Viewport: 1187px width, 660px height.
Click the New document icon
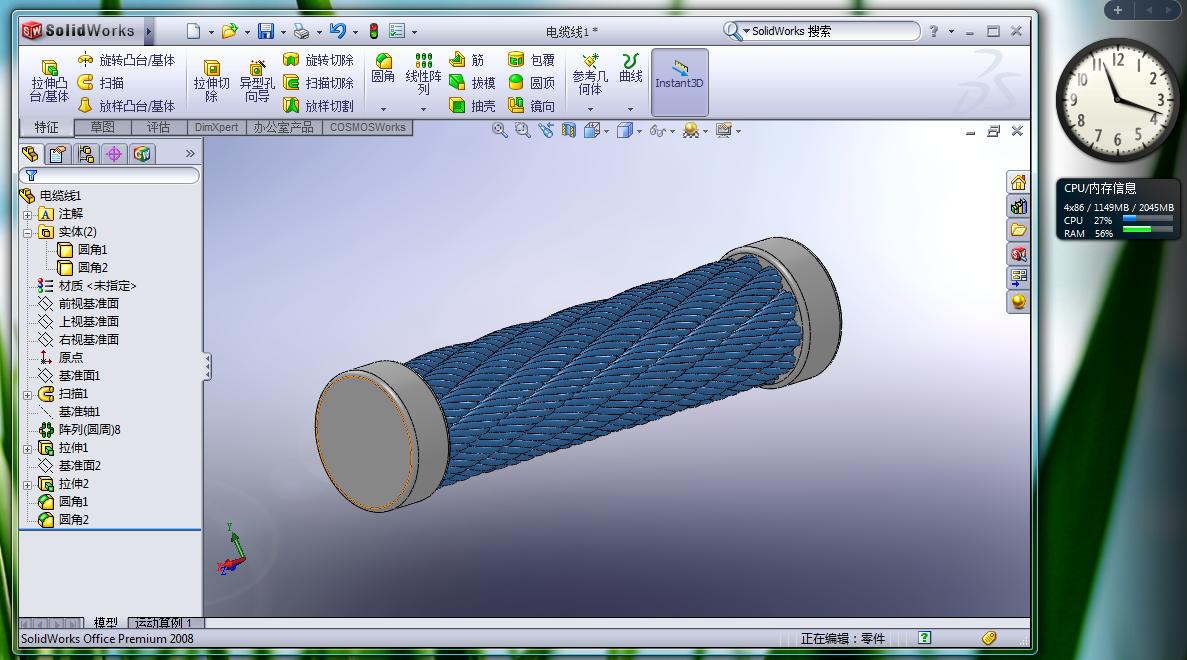pos(194,31)
